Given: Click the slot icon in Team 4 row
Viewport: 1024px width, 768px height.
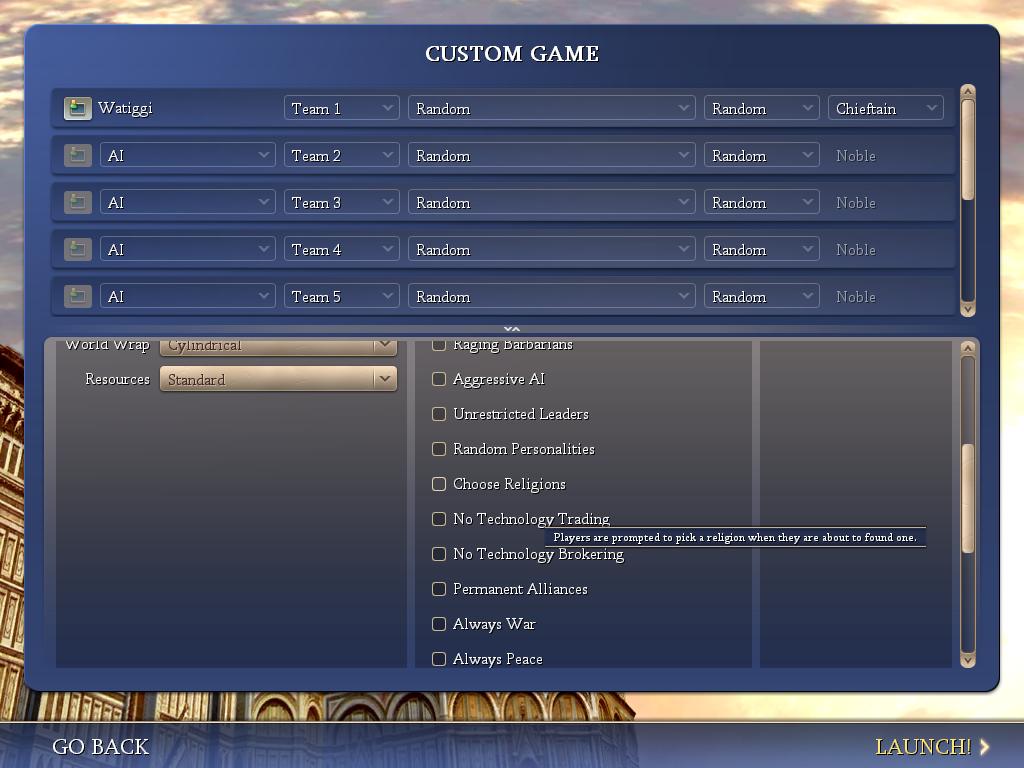Looking at the screenshot, I should click(77, 249).
